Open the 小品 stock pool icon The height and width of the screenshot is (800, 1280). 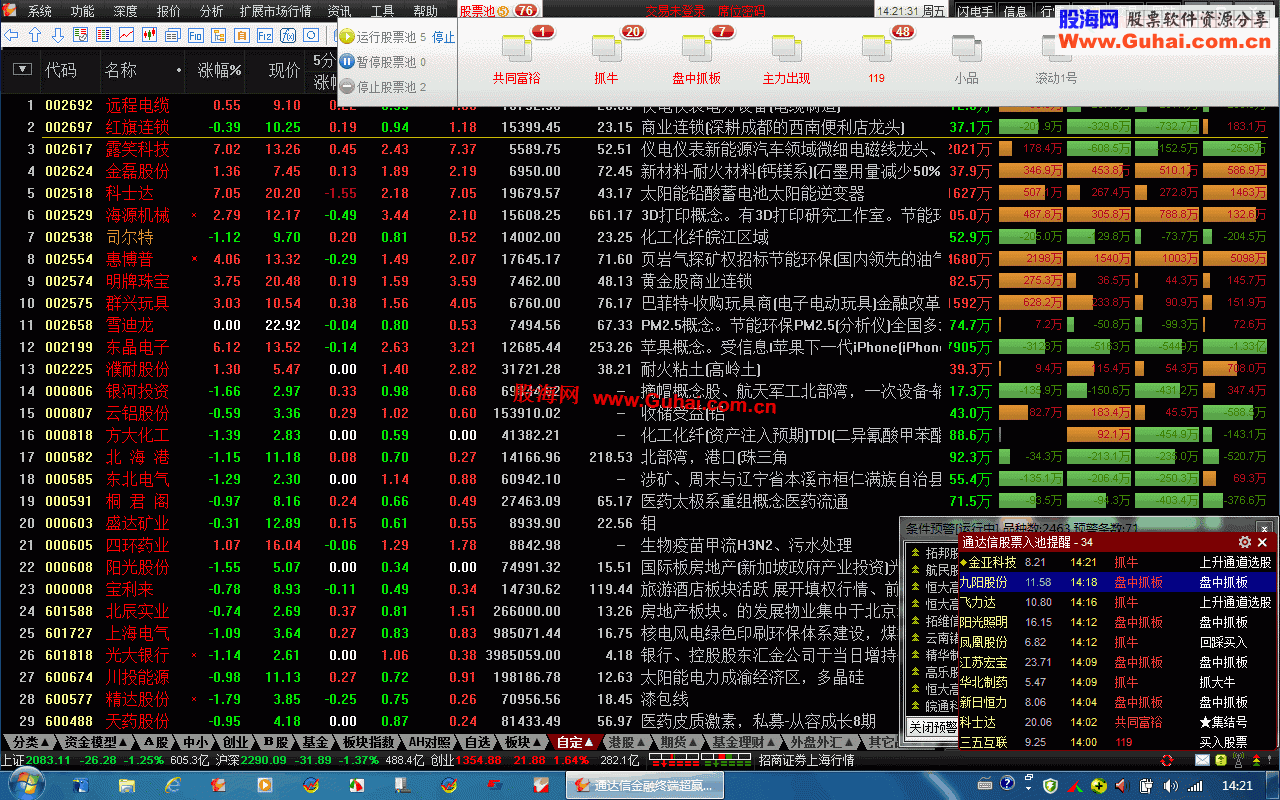tap(966, 47)
